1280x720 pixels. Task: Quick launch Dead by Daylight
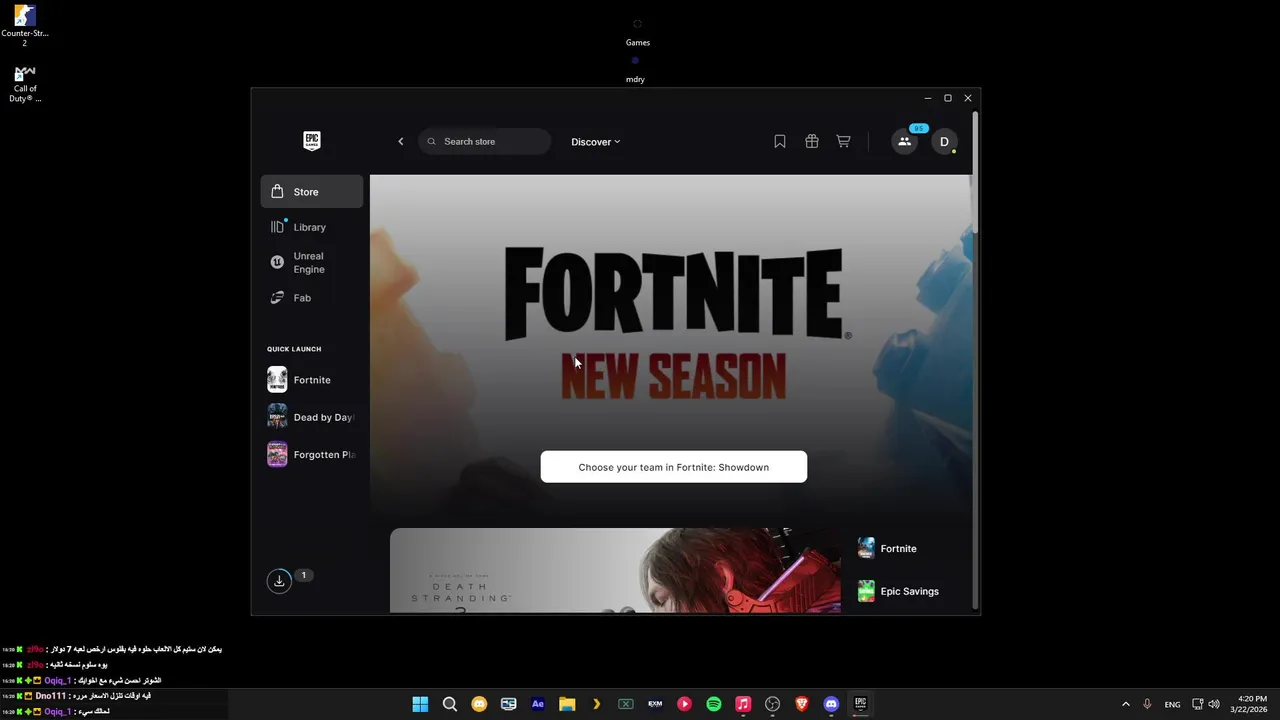(x=312, y=417)
